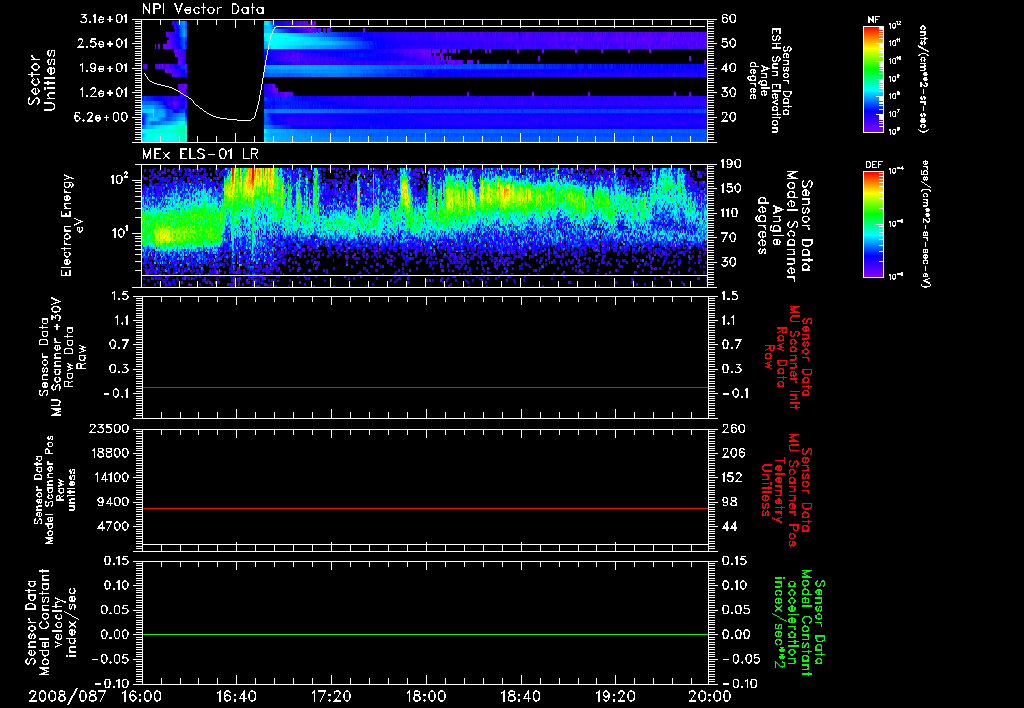Select the "Sector Unitless" axis label
The image size is (1024, 708).
(x=42, y=82)
